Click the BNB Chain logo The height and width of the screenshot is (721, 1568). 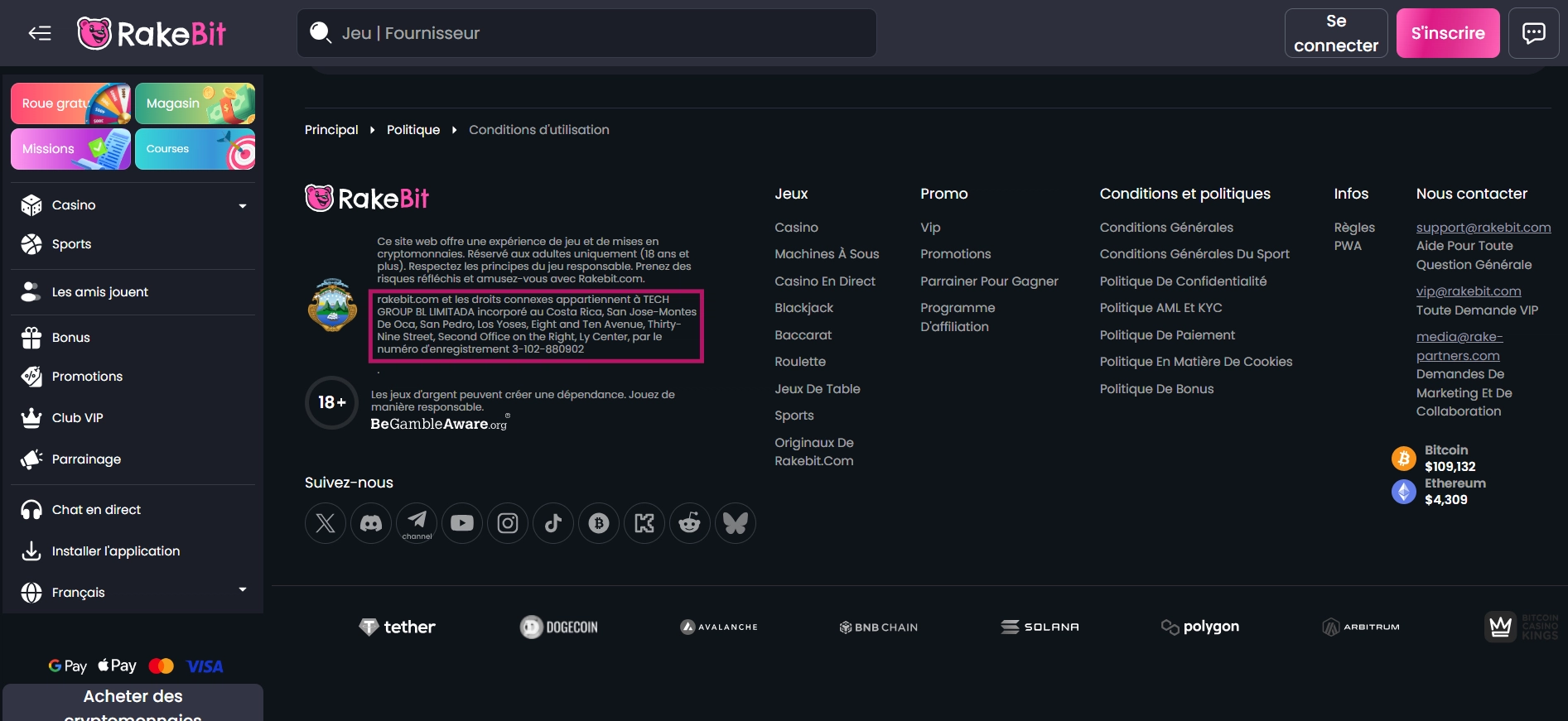coord(879,627)
